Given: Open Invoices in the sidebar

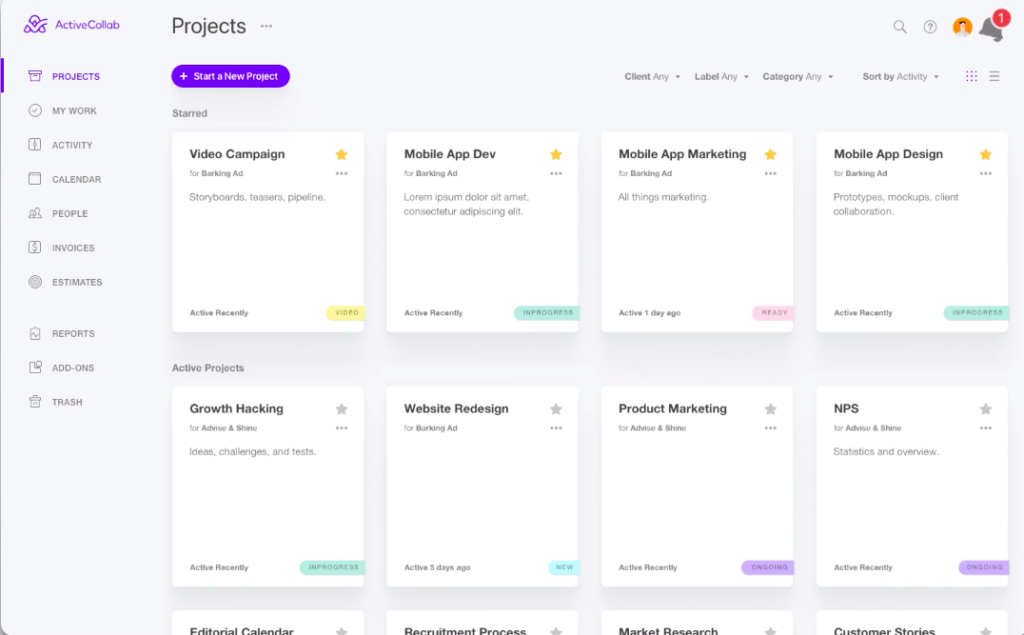Looking at the screenshot, I should 73,248.
